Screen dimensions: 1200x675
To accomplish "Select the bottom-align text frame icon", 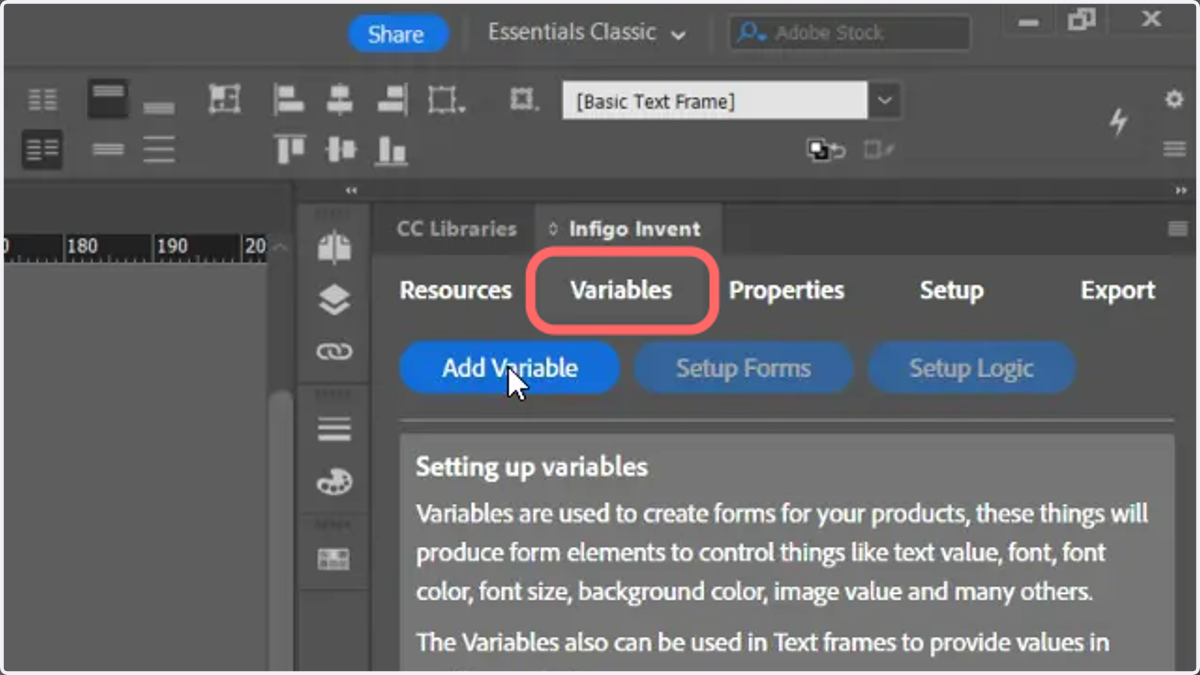I will coord(159,106).
